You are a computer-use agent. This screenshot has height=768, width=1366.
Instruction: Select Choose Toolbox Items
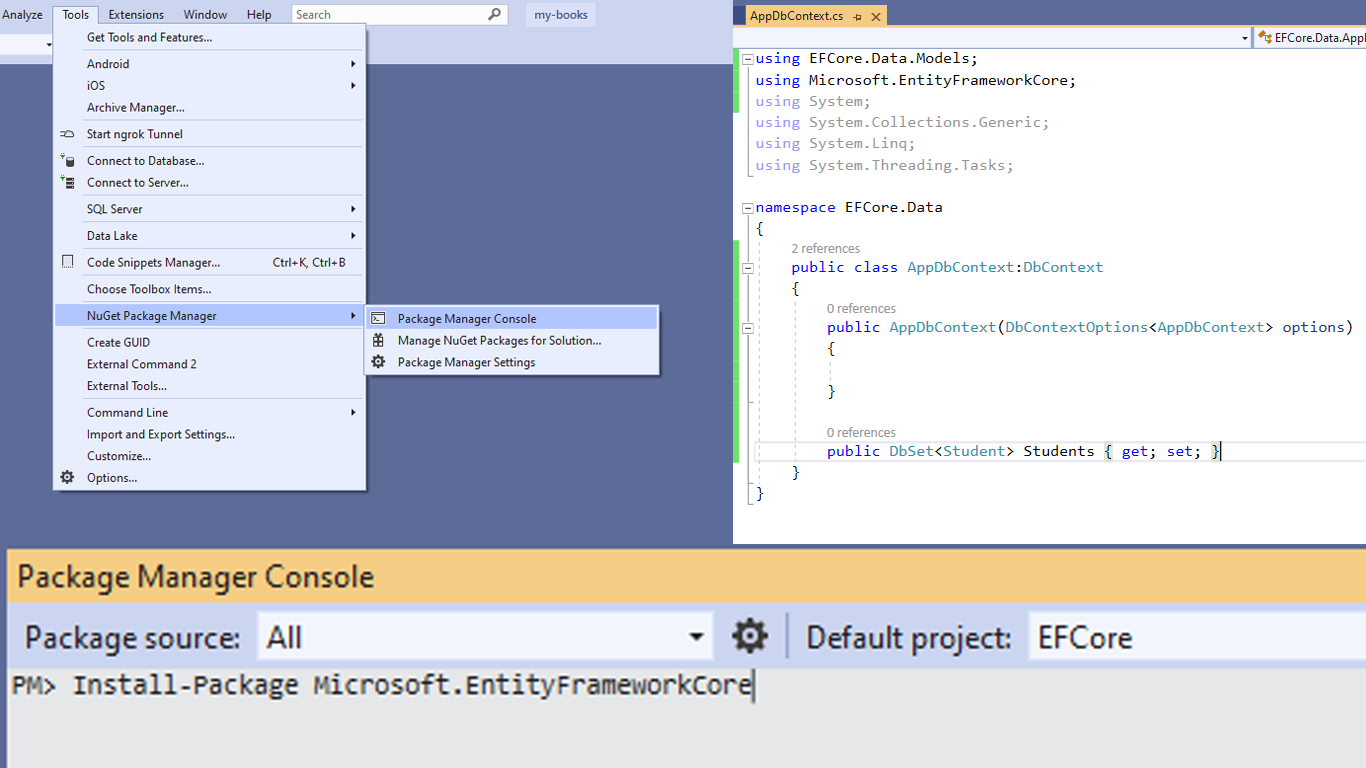click(209, 289)
